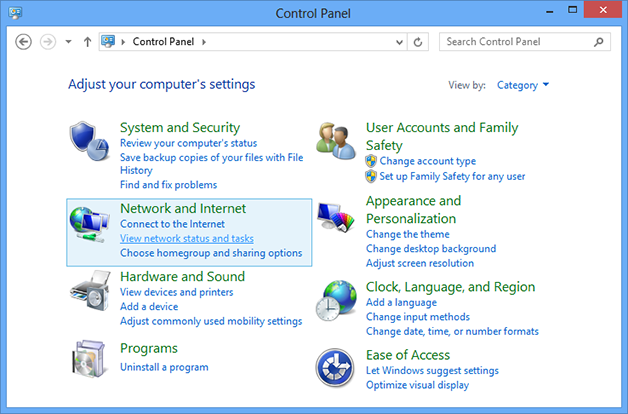Click View network status and tasks link
The width and height of the screenshot is (628, 414).
(186, 239)
